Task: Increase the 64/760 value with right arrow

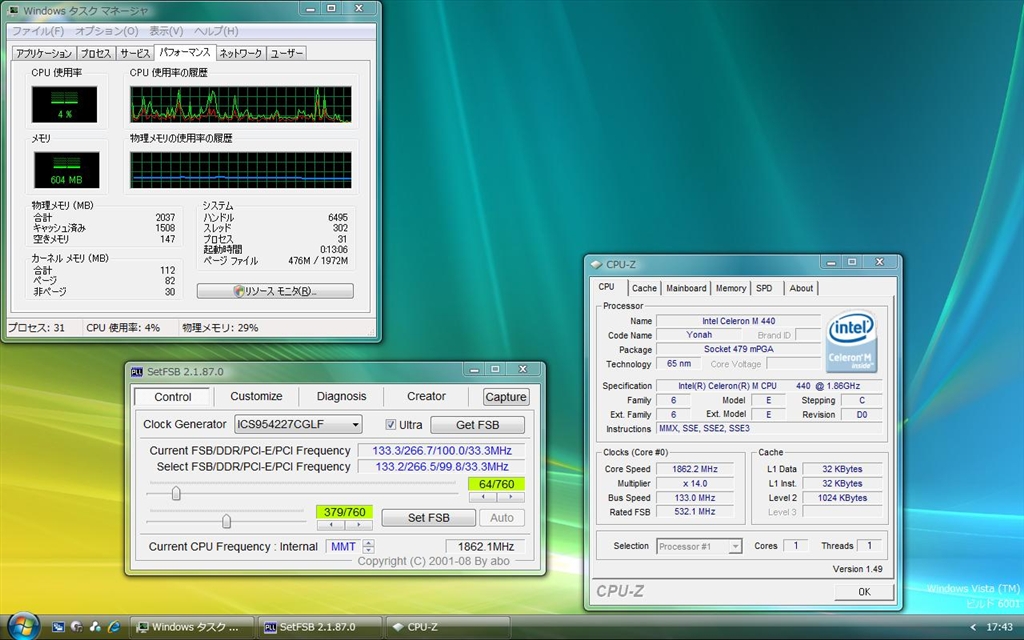Action: coord(510,496)
